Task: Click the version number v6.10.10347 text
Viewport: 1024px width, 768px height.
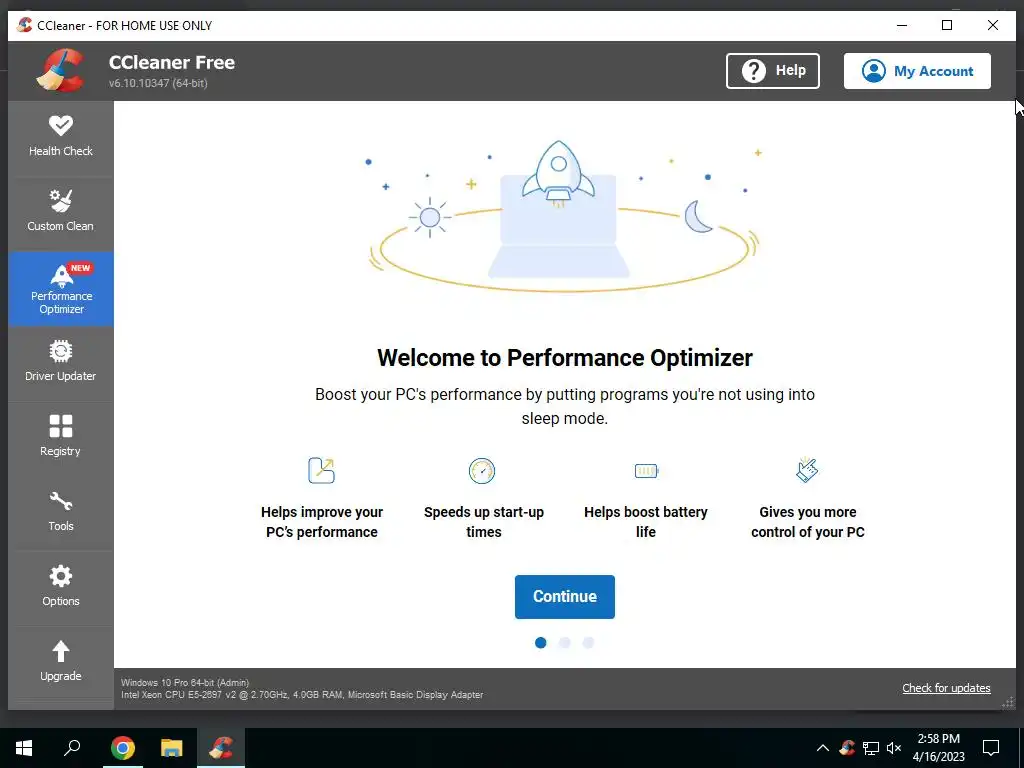Action: point(158,83)
